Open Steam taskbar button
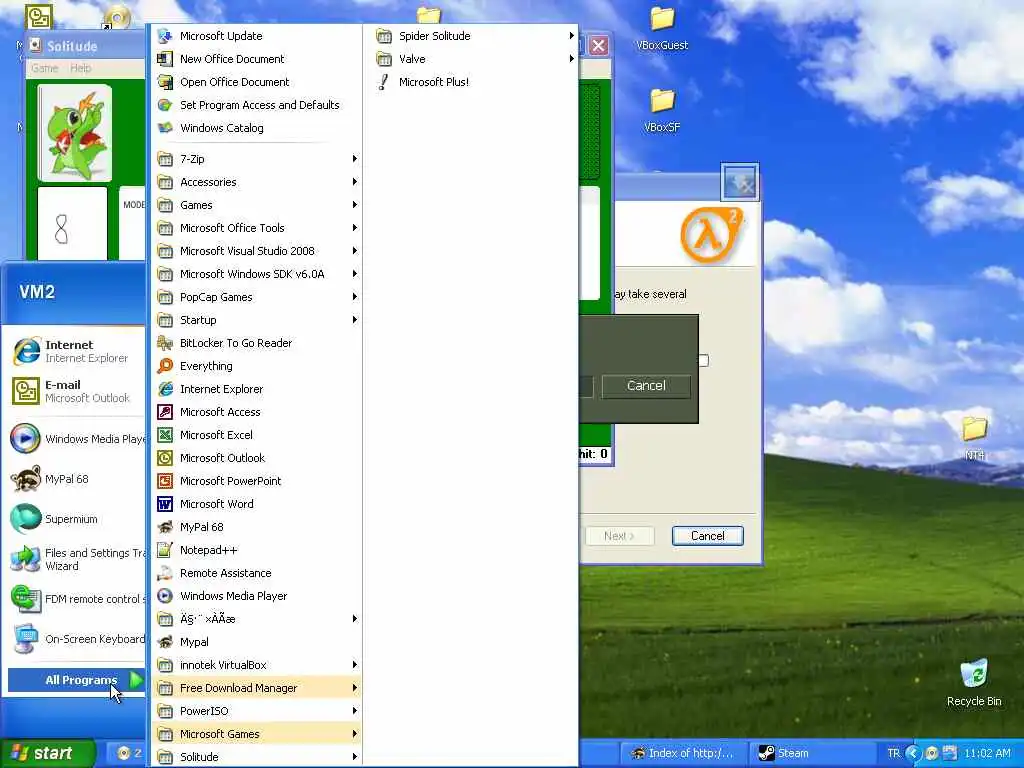 [x=812, y=753]
